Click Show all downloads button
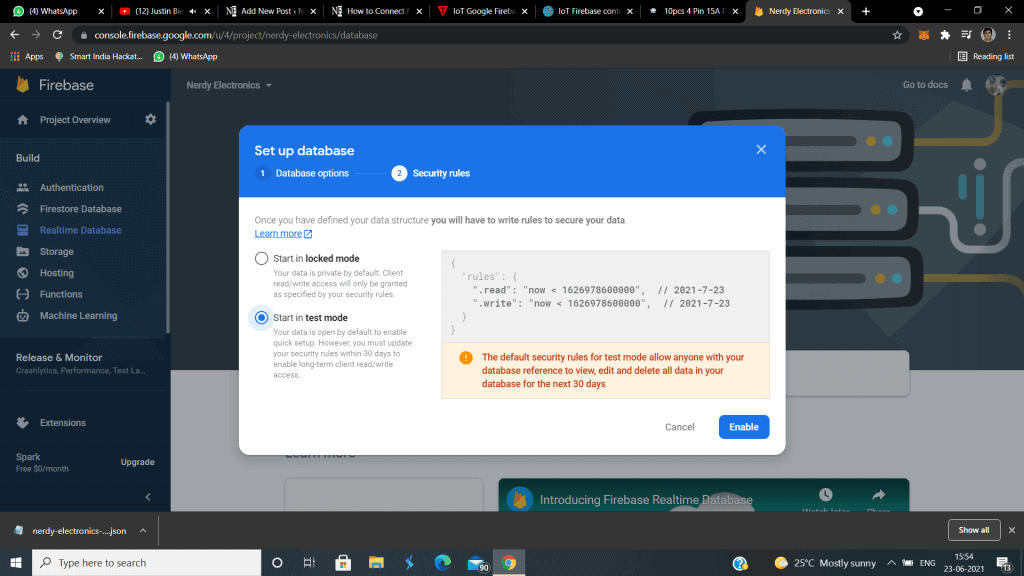Screen dimensions: 1024x576 [974, 530]
